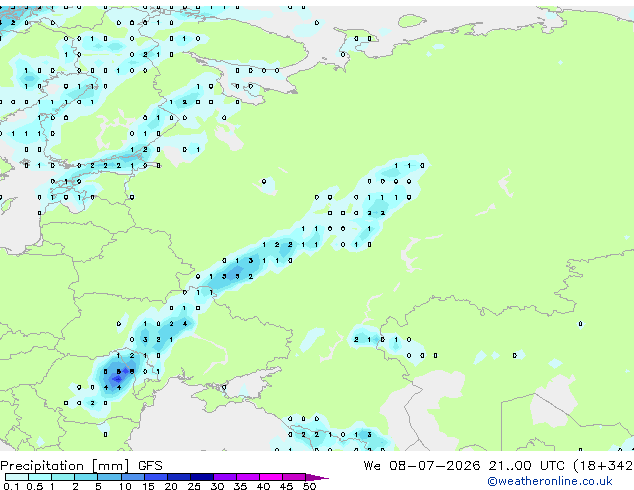Screen dimensions: 634x490
Task: Click the forecast date "We 08-07-2026 21..00 UTC" text
Action: coord(464,466)
